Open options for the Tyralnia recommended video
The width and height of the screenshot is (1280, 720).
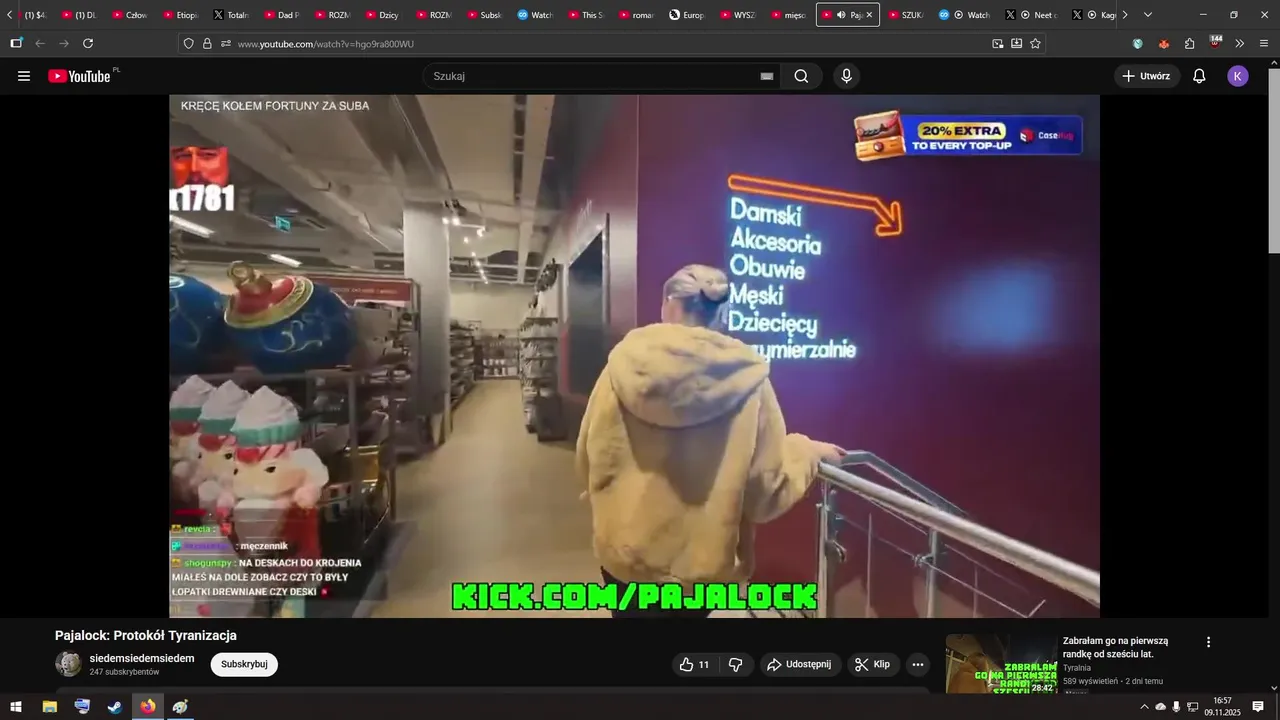[x=1208, y=642]
